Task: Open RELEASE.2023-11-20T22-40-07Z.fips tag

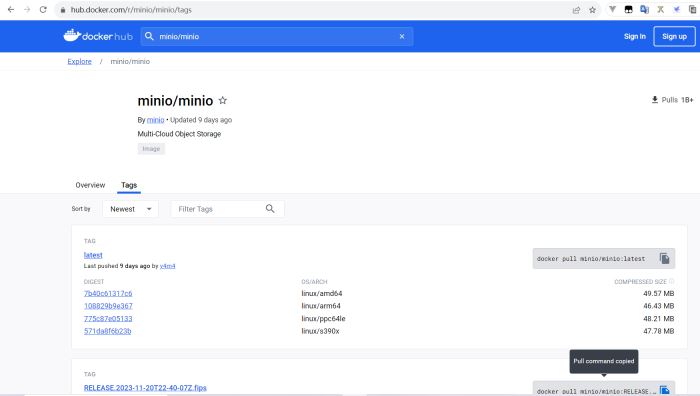Action: tap(145, 388)
